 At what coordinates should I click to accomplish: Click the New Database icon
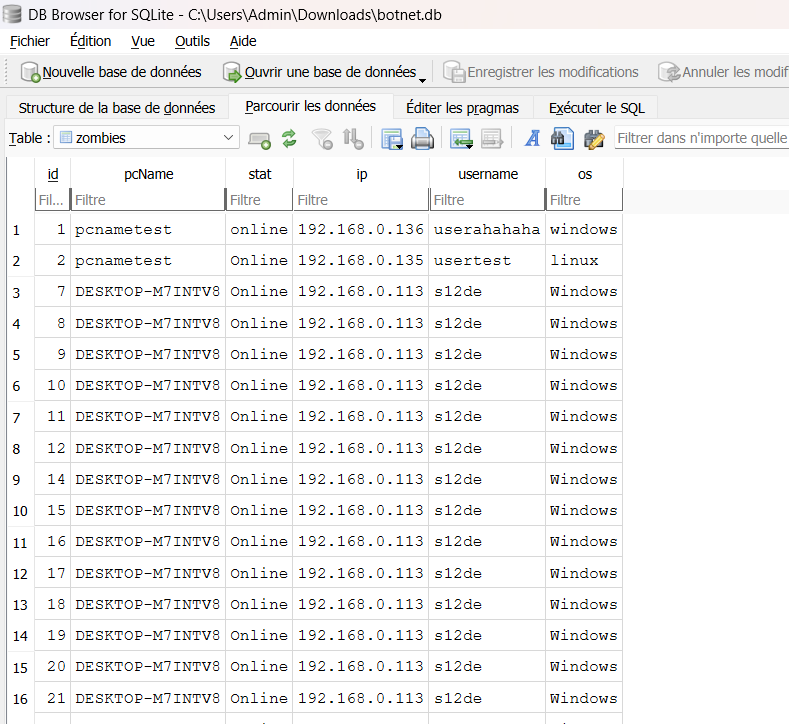(30, 72)
